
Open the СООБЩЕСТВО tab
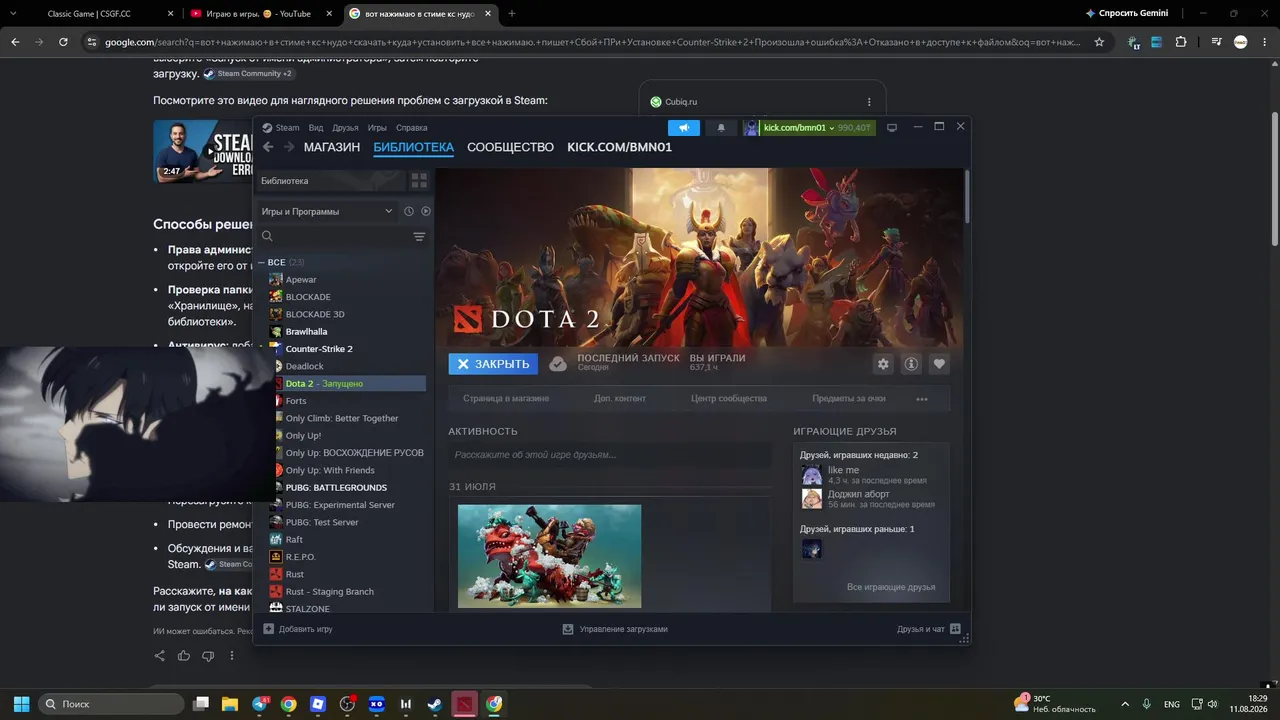click(x=510, y=147)
